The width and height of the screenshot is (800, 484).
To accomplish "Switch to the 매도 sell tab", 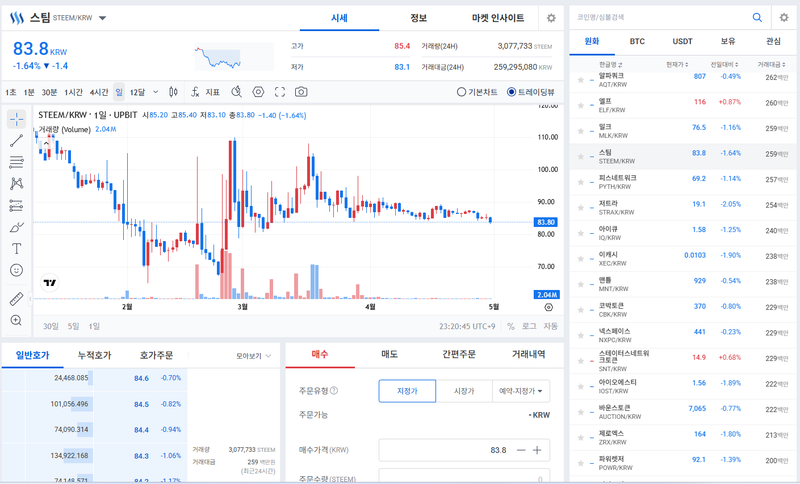I will click(389, 354).
